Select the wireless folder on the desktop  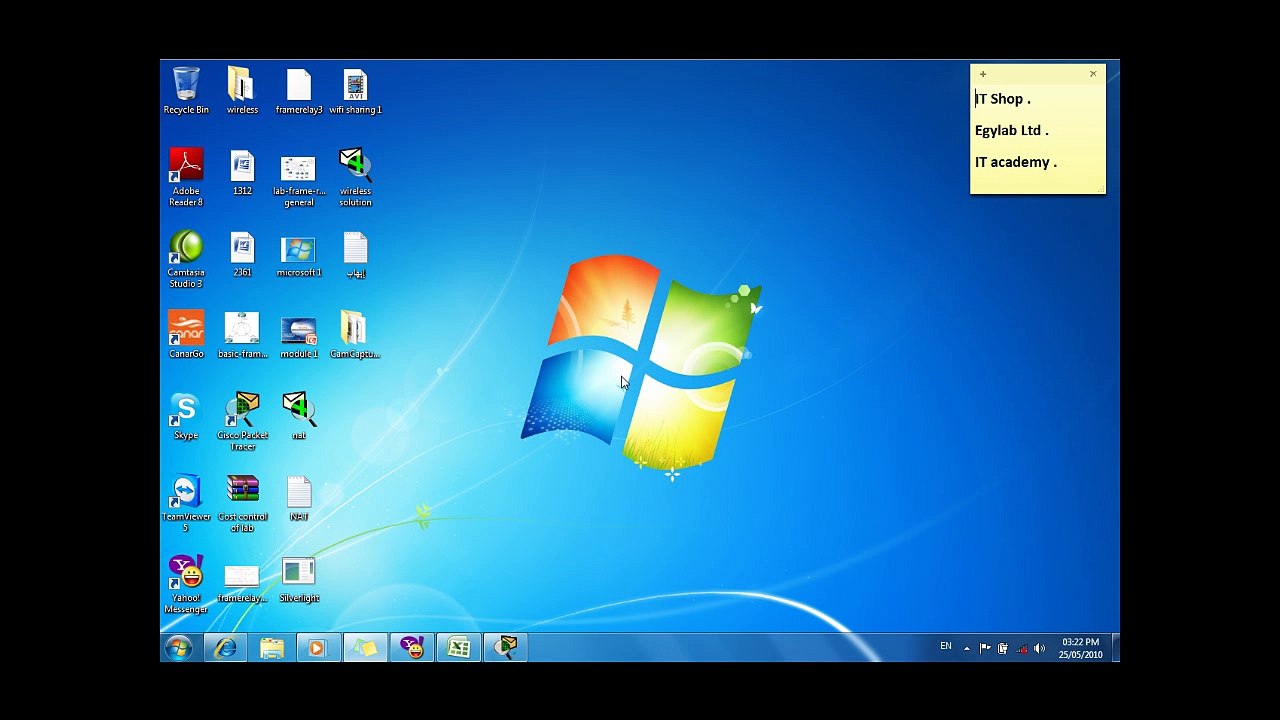(x=242, y=91)
